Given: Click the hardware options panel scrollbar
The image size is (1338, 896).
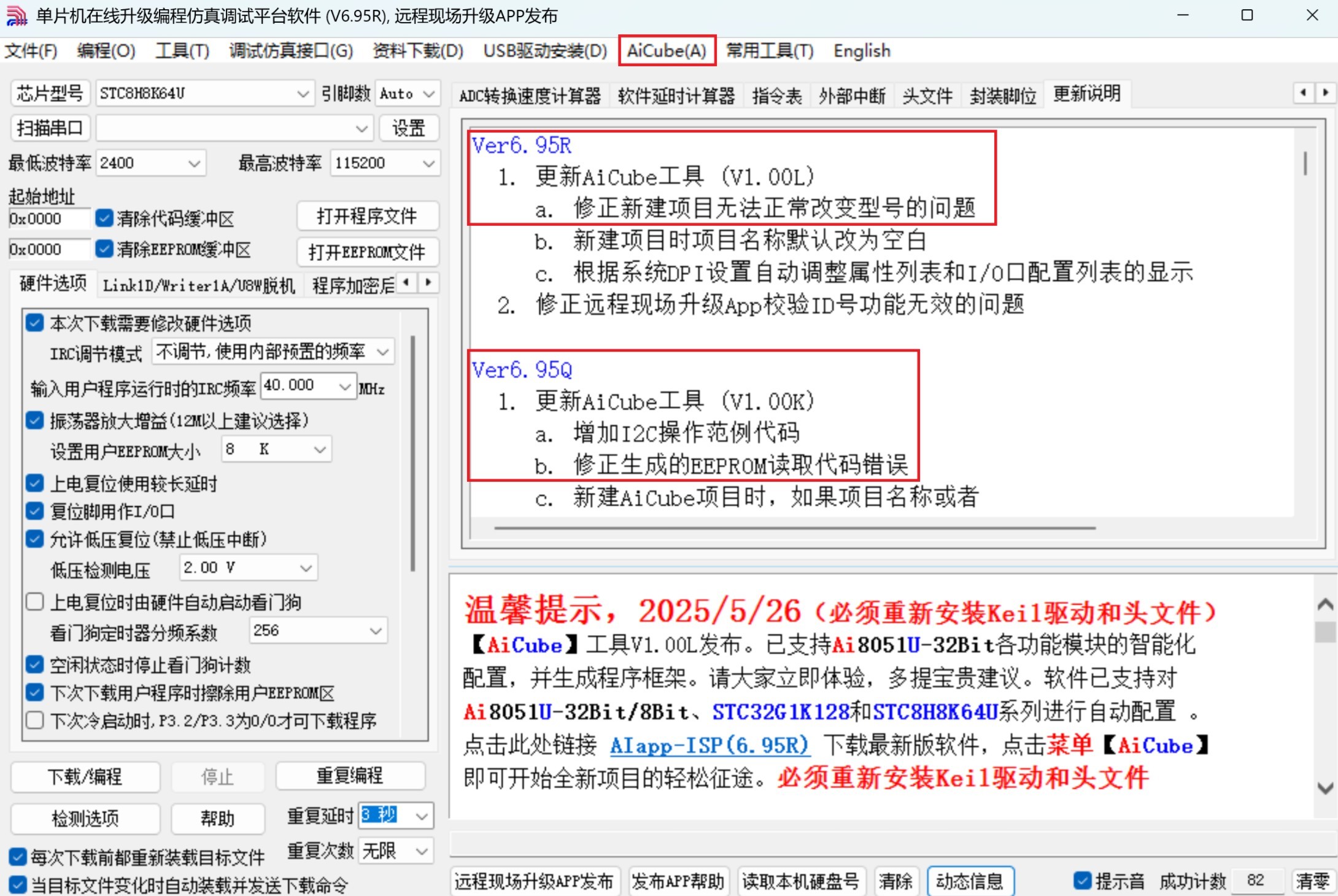Looking at the screenshot, I should [x=413, y=454].
